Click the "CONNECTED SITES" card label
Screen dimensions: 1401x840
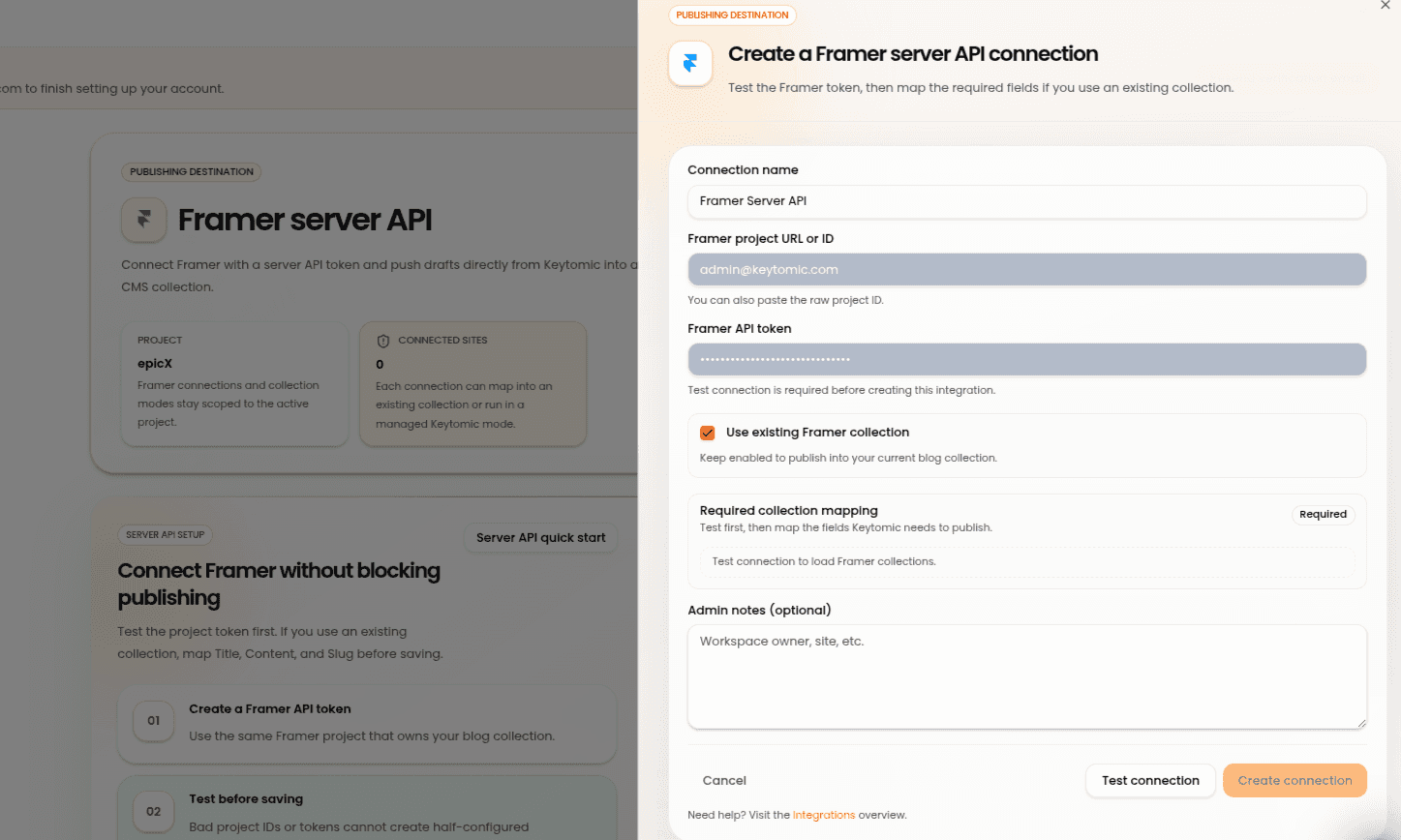click(442, 341)
